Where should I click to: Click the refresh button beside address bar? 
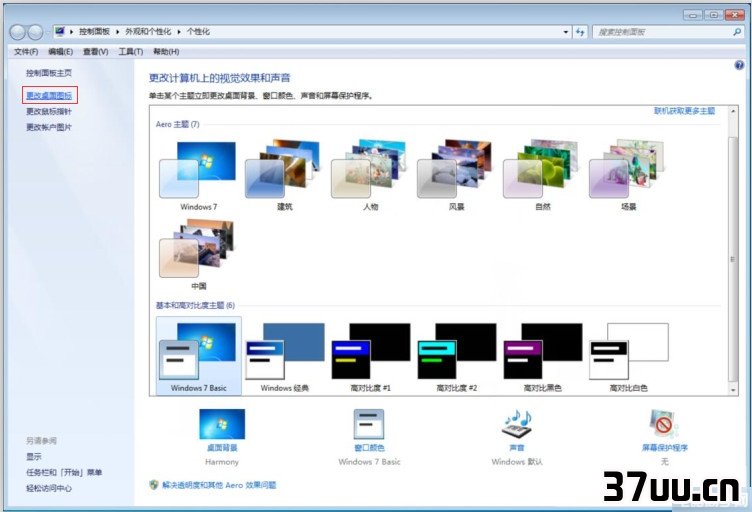[x=580, y=32]
